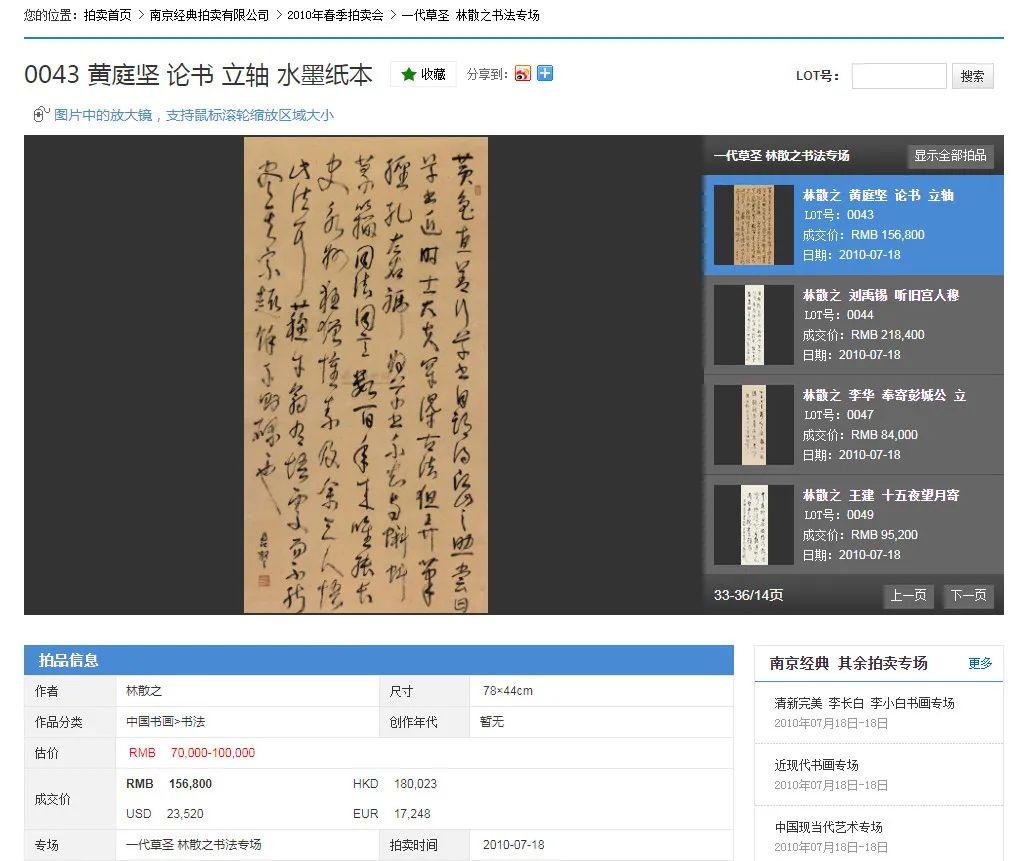Open 林散之 李华 奉寄彭城公 title

point(884,396)
